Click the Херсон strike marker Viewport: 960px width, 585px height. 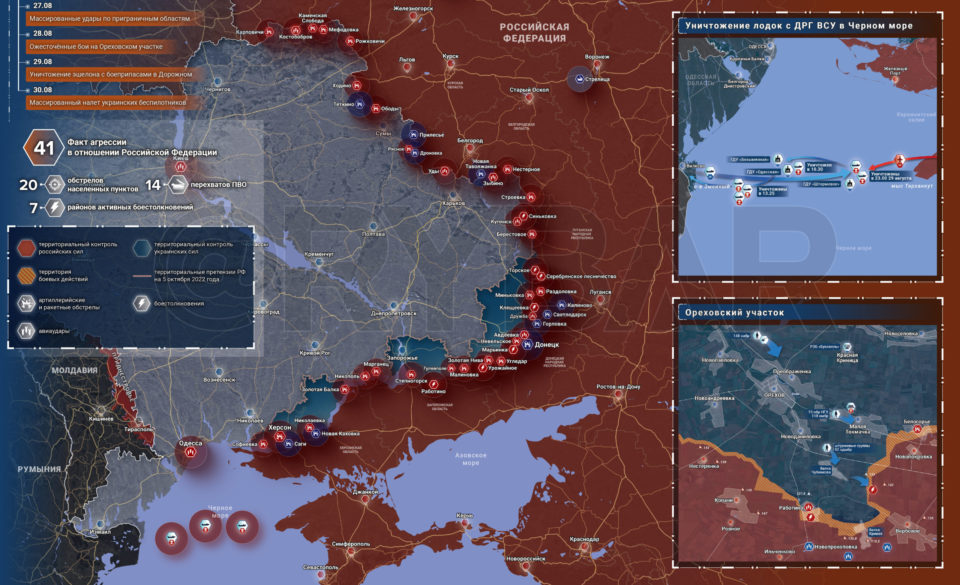click(x=279, y=436)
